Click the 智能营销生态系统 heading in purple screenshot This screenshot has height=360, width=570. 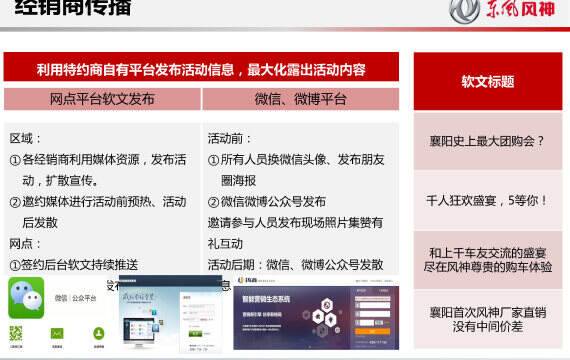(266, 299)
